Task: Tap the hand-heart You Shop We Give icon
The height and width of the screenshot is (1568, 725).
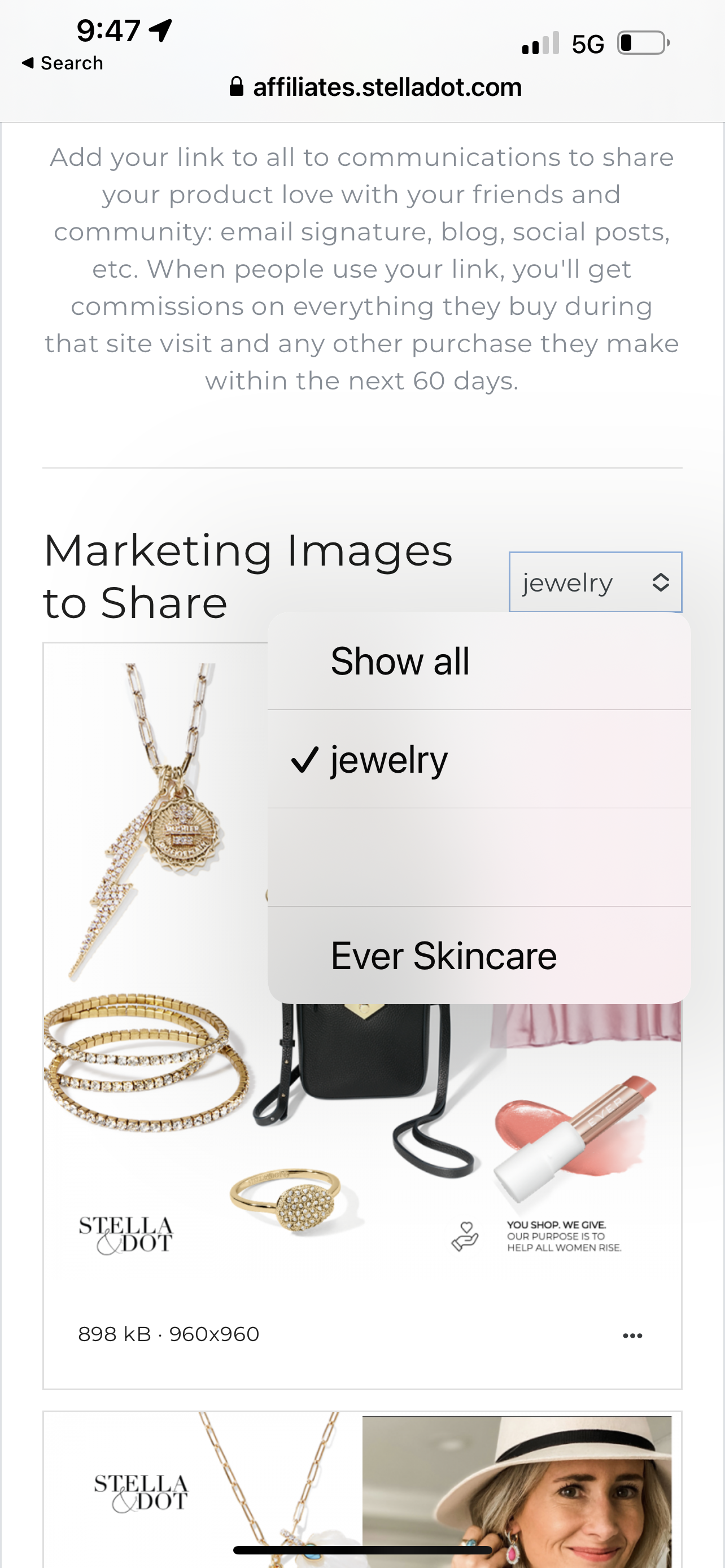Action: [465, 1236]
